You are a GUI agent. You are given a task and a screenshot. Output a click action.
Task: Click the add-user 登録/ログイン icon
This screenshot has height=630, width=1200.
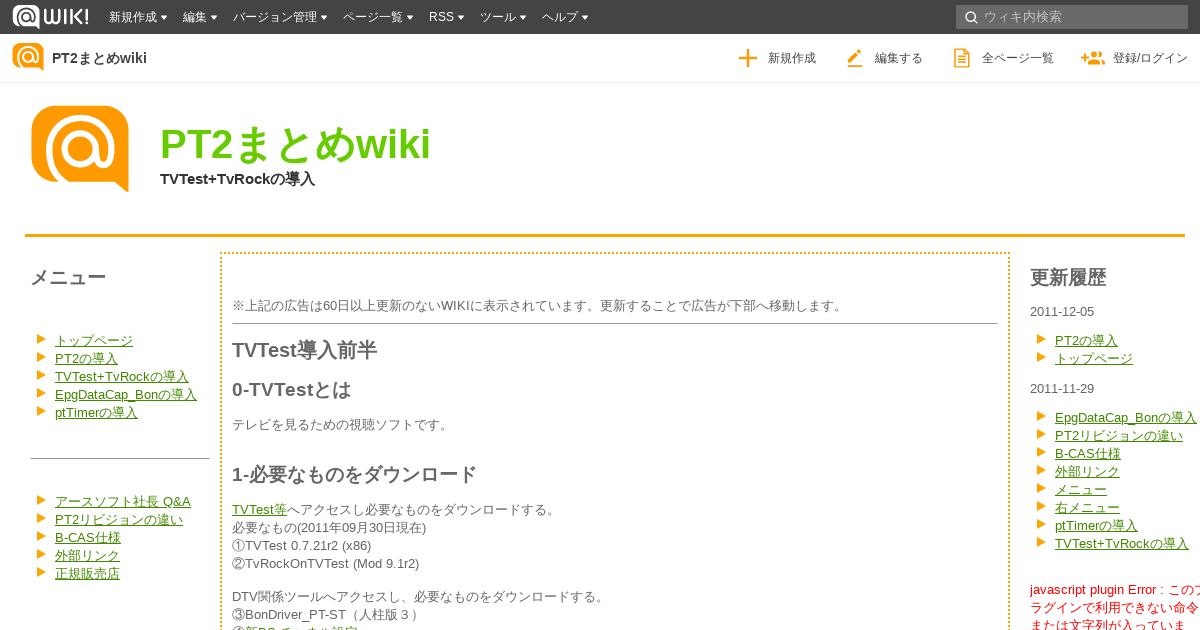(1092, 58)
